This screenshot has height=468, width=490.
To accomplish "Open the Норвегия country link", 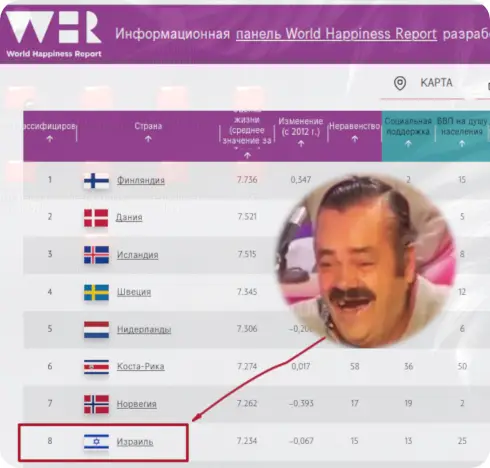I will pyautogui.click(x=136, y=404).
